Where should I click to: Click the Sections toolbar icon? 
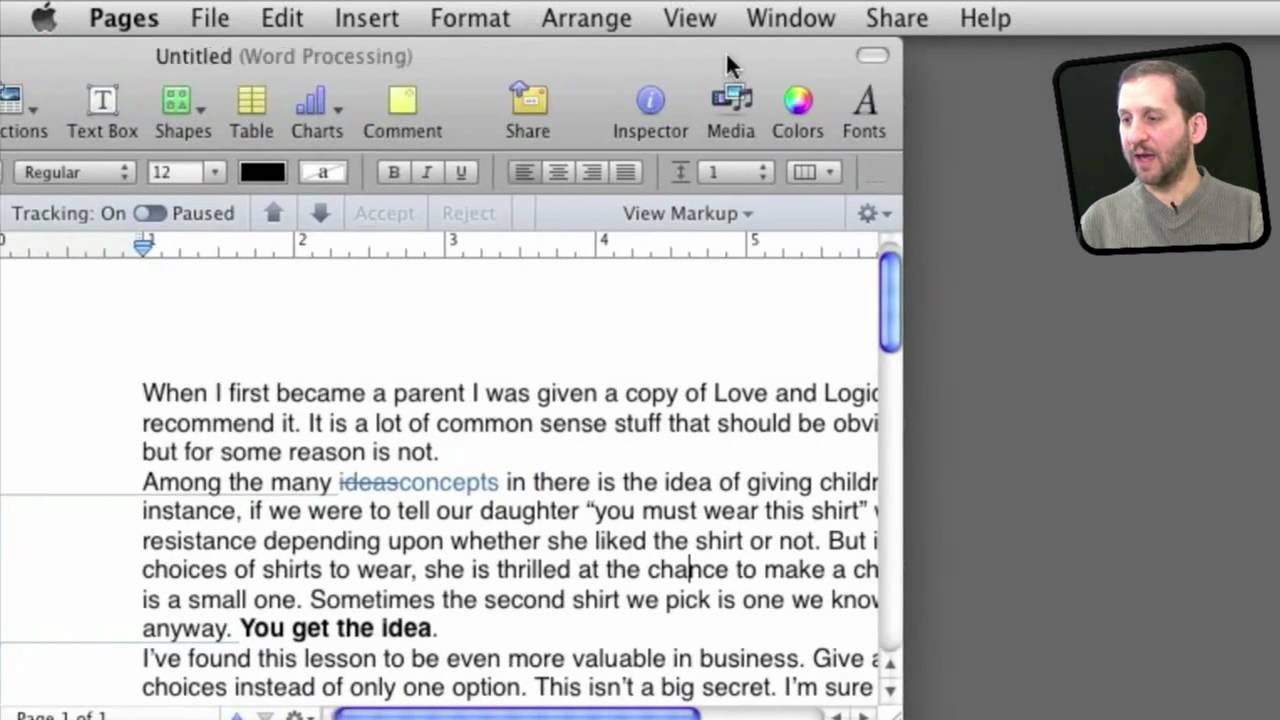[x=18, y=111]
